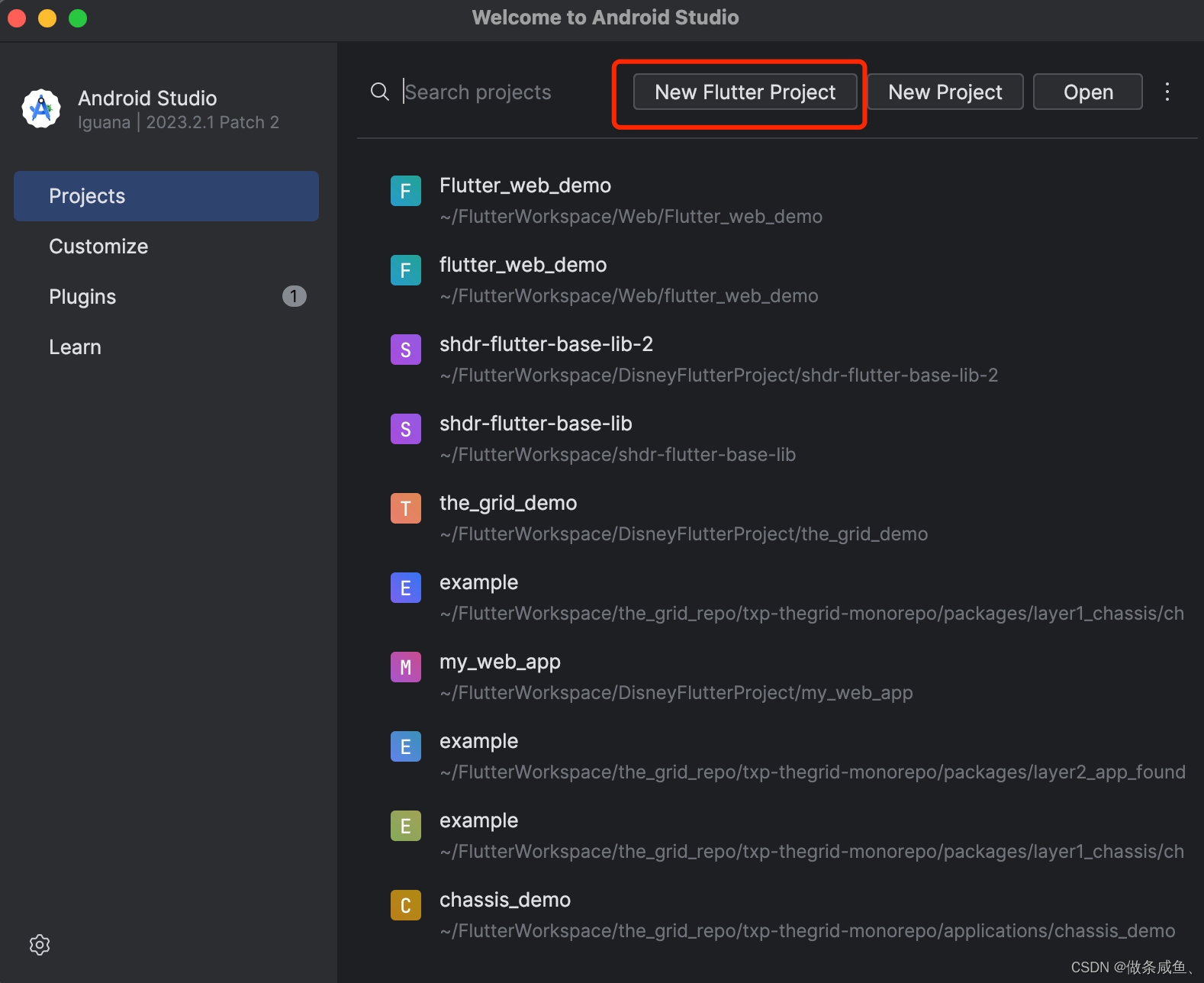1204x983 pixels.
Task: Click the Android Studio logo icon
Action: point(41,109)
